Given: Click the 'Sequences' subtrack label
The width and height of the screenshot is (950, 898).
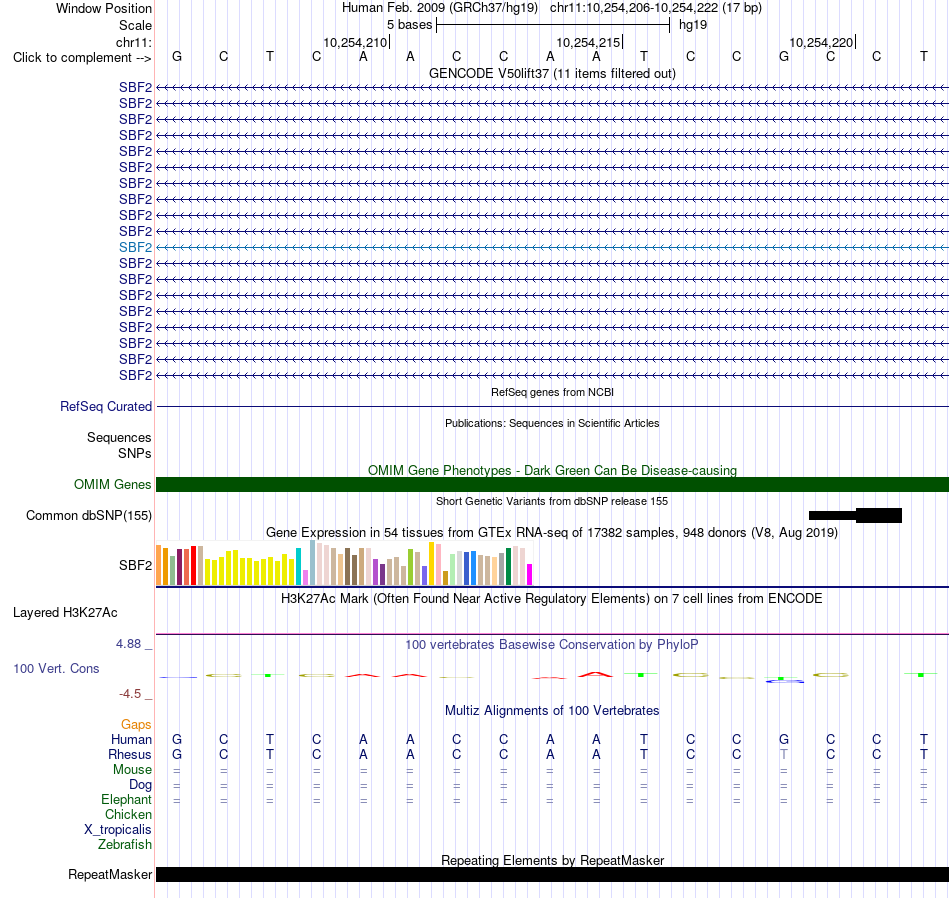Looking at the screenshot, I should coord(119,437).
